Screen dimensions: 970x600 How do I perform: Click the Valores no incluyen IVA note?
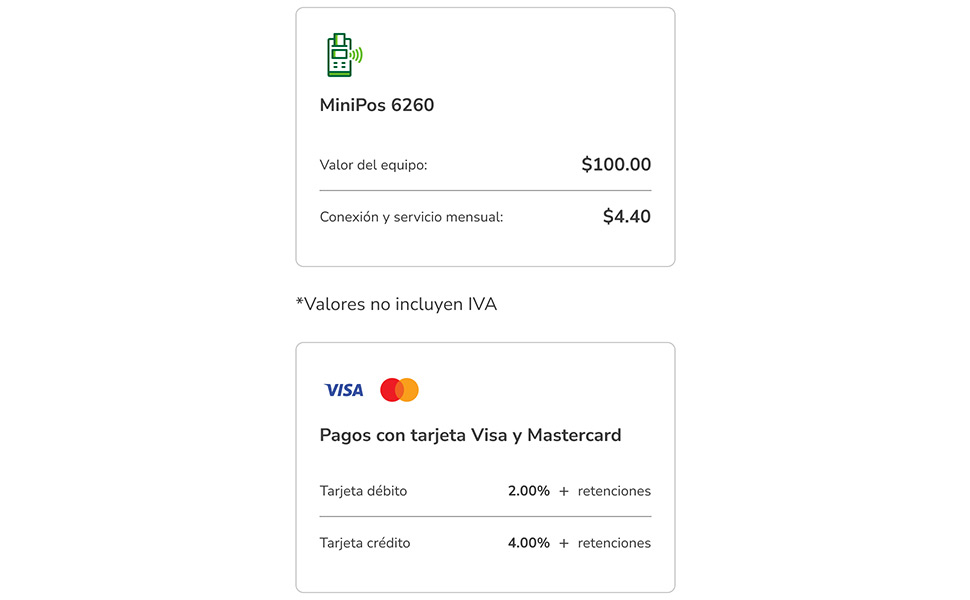pos(397,304)
